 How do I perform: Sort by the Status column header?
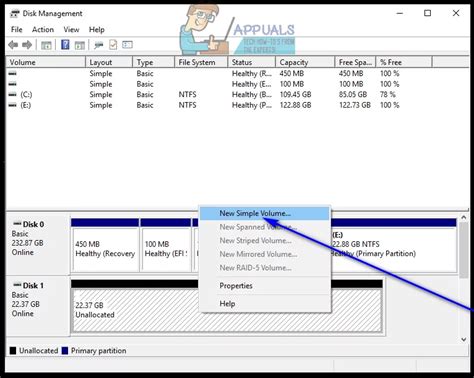pyautogui.click(x=252, y=62)
